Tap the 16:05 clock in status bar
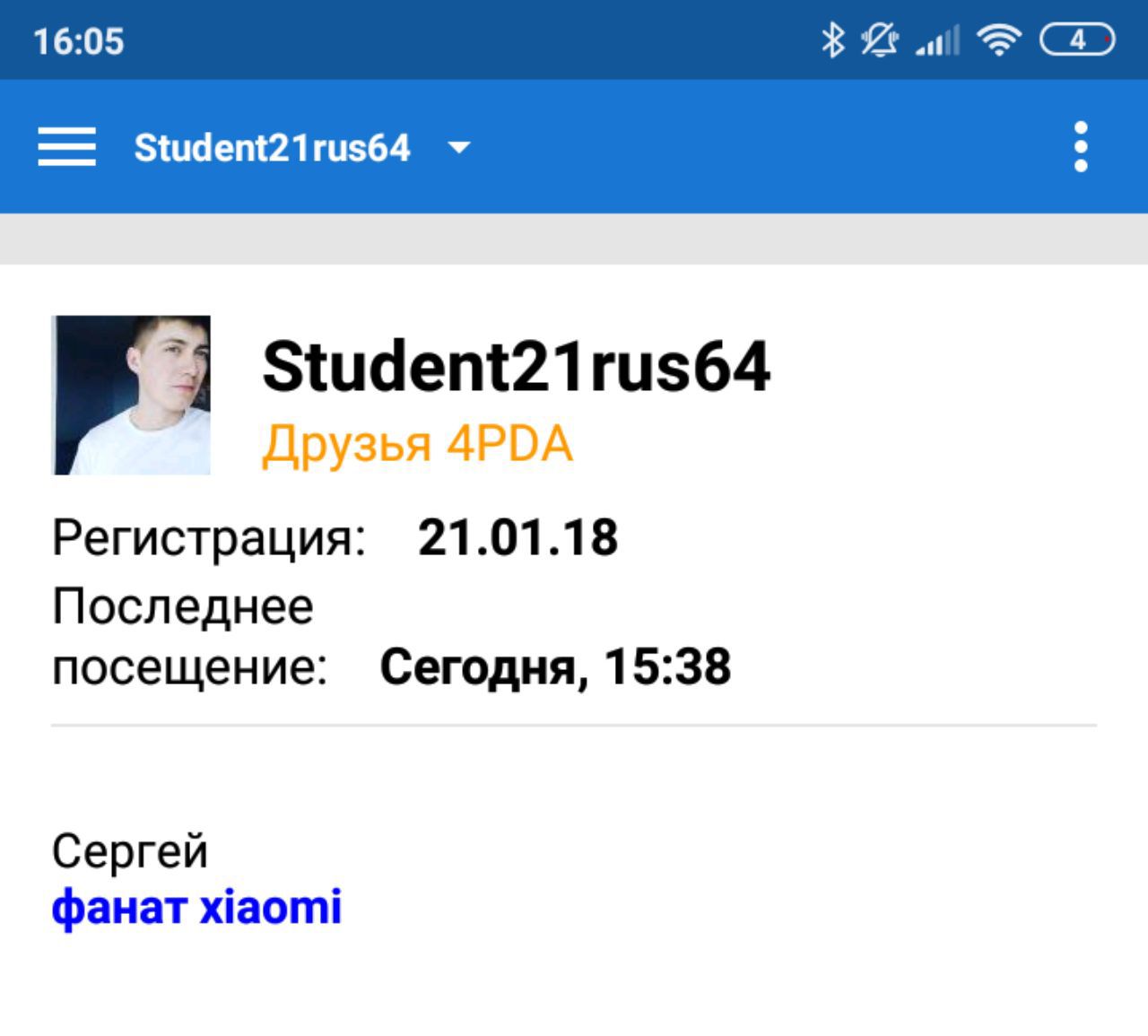This screenshot has width=1148, height=1036. pos(78,41)
